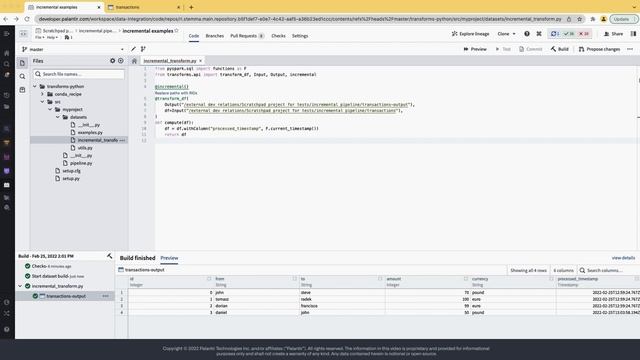Click the code editor toggle icon near breadcrumb
640x360 pixels.
(23, 34)
